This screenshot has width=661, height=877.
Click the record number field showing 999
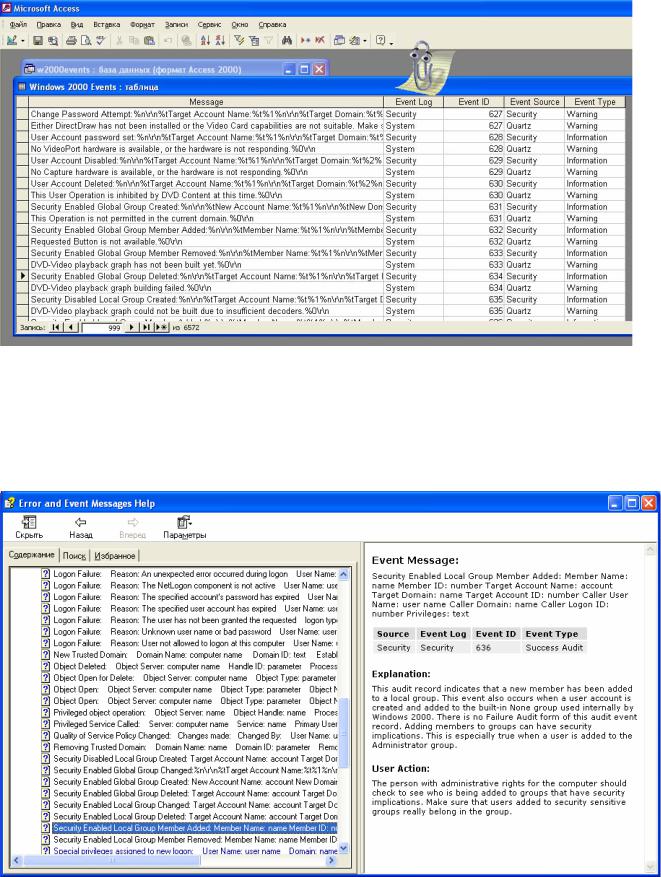pyautogui.click(x=102, y=328)
